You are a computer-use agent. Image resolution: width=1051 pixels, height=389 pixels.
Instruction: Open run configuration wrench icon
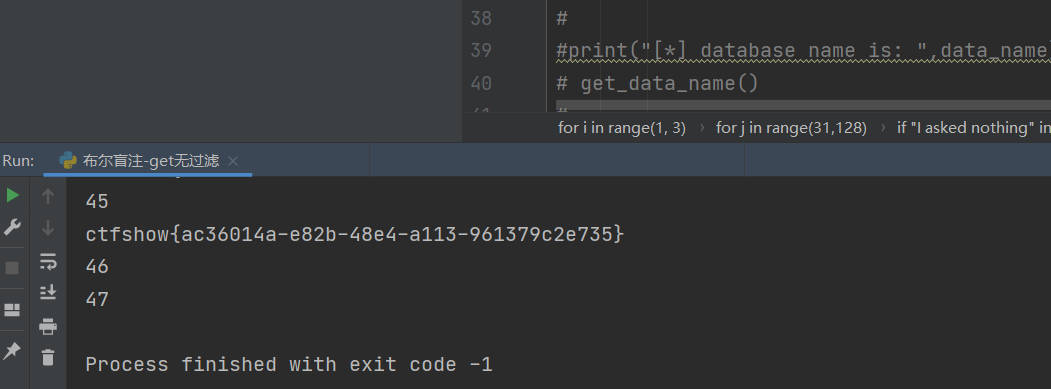click(13, 227)
